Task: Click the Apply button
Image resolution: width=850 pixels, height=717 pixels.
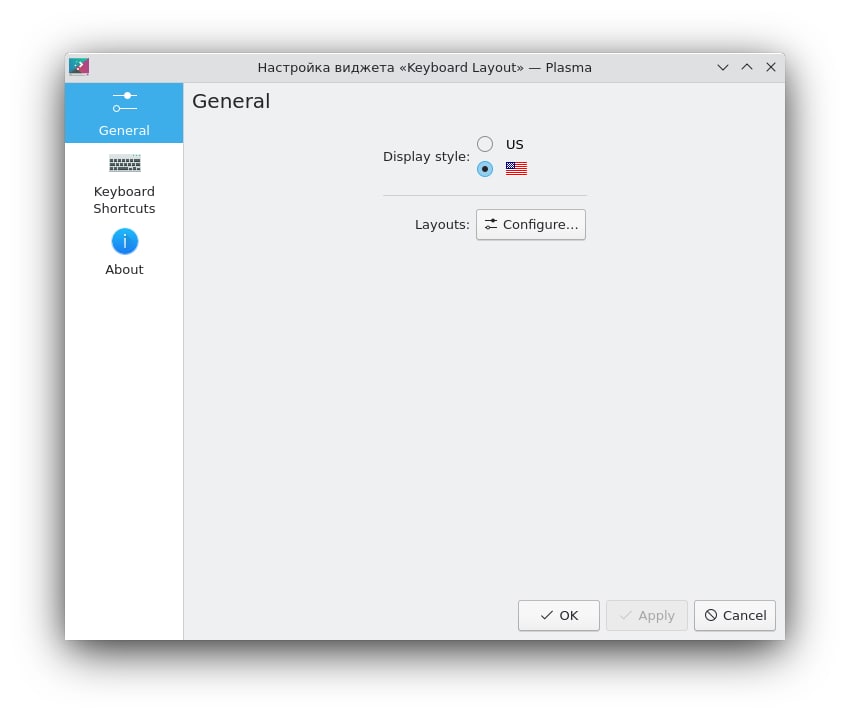Action: click(x=647, y=616)
